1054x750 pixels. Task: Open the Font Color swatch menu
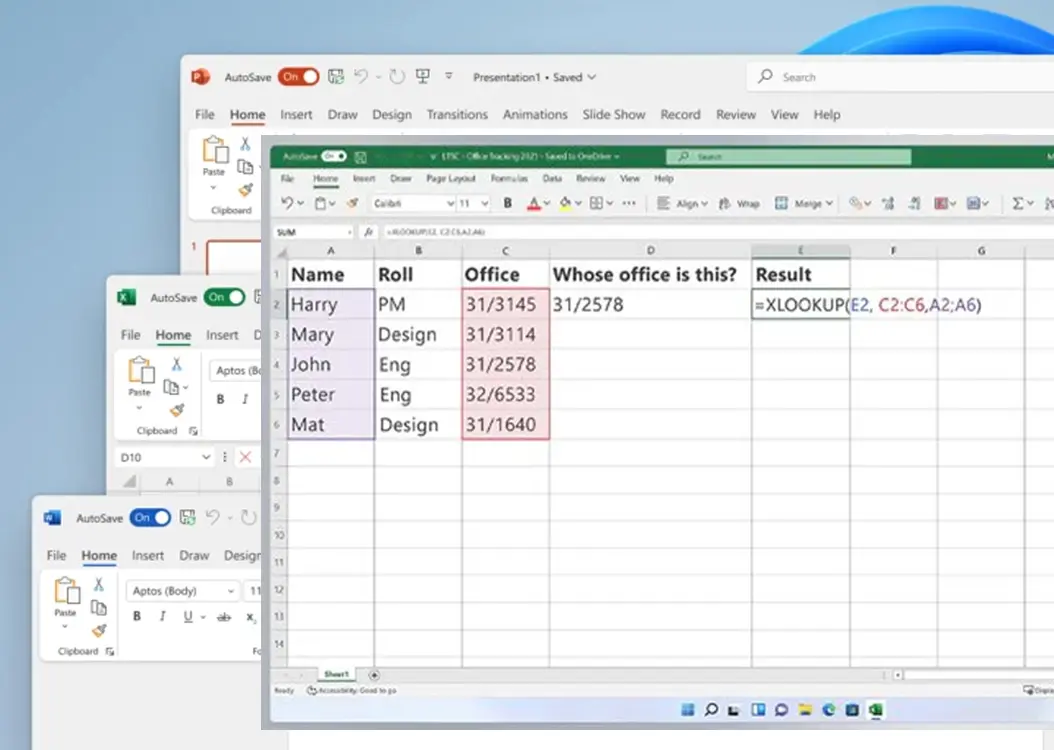(534, 203)
